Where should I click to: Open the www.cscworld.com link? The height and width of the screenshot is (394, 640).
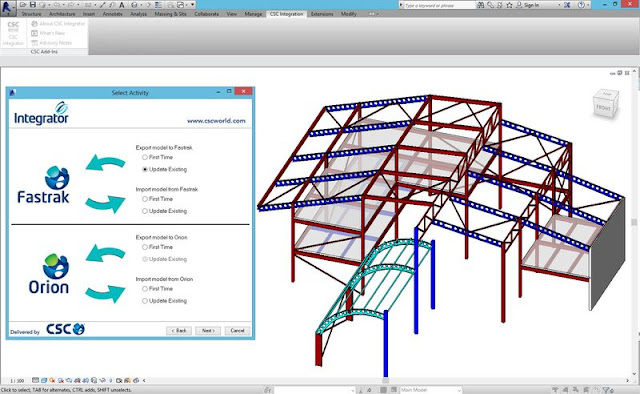pos(216,121)
